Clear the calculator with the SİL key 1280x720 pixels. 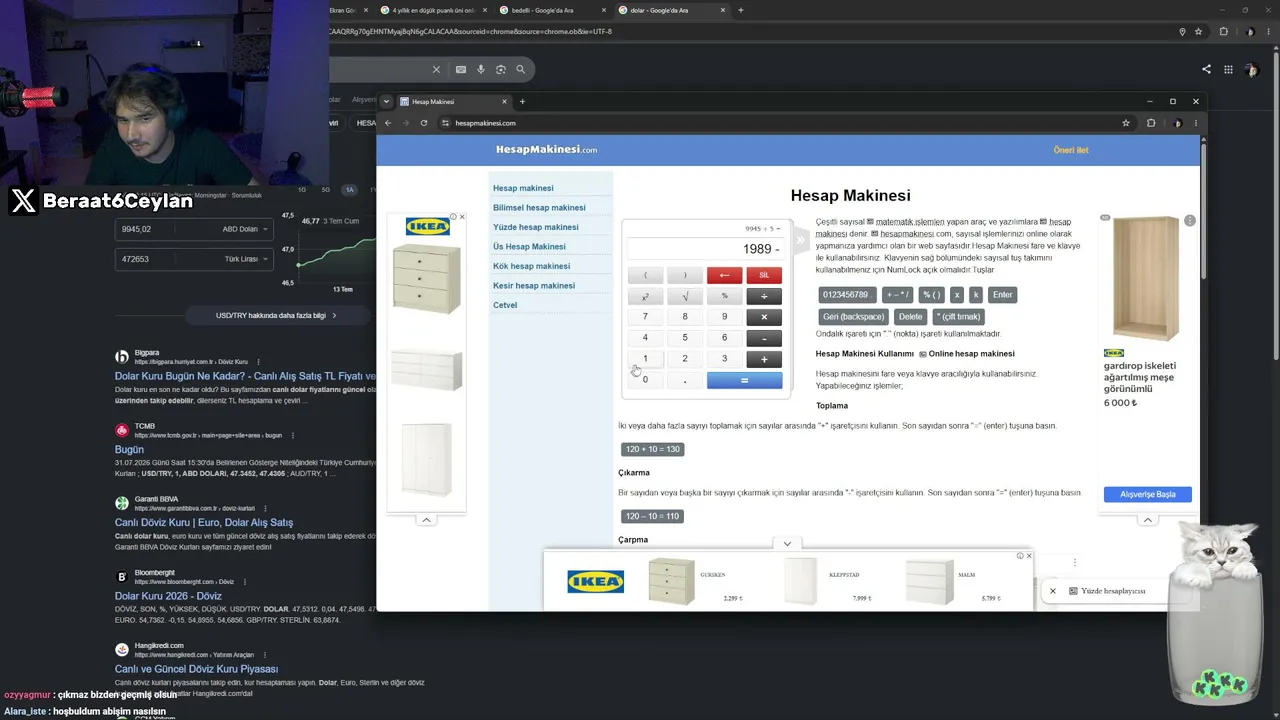(764, 275)
